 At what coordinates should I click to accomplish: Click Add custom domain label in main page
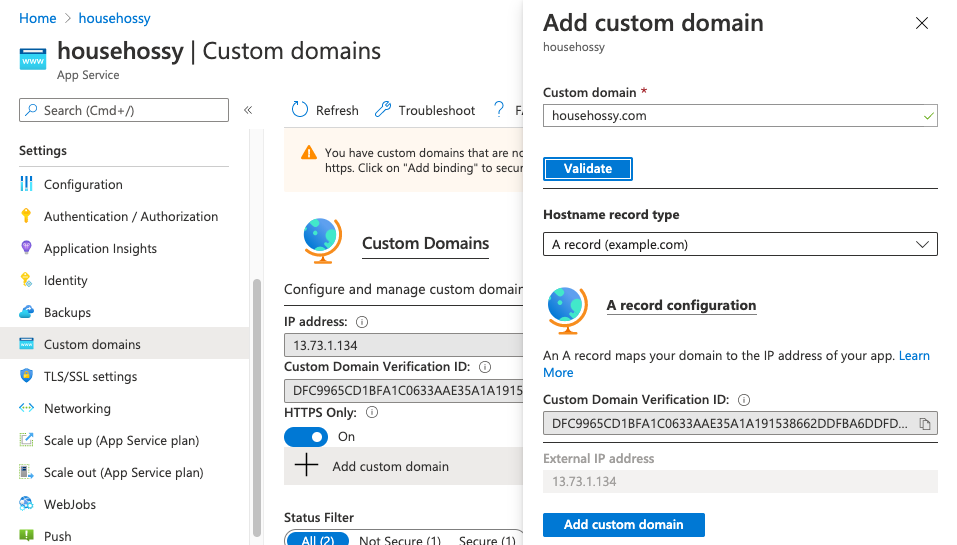pos(391,466)
